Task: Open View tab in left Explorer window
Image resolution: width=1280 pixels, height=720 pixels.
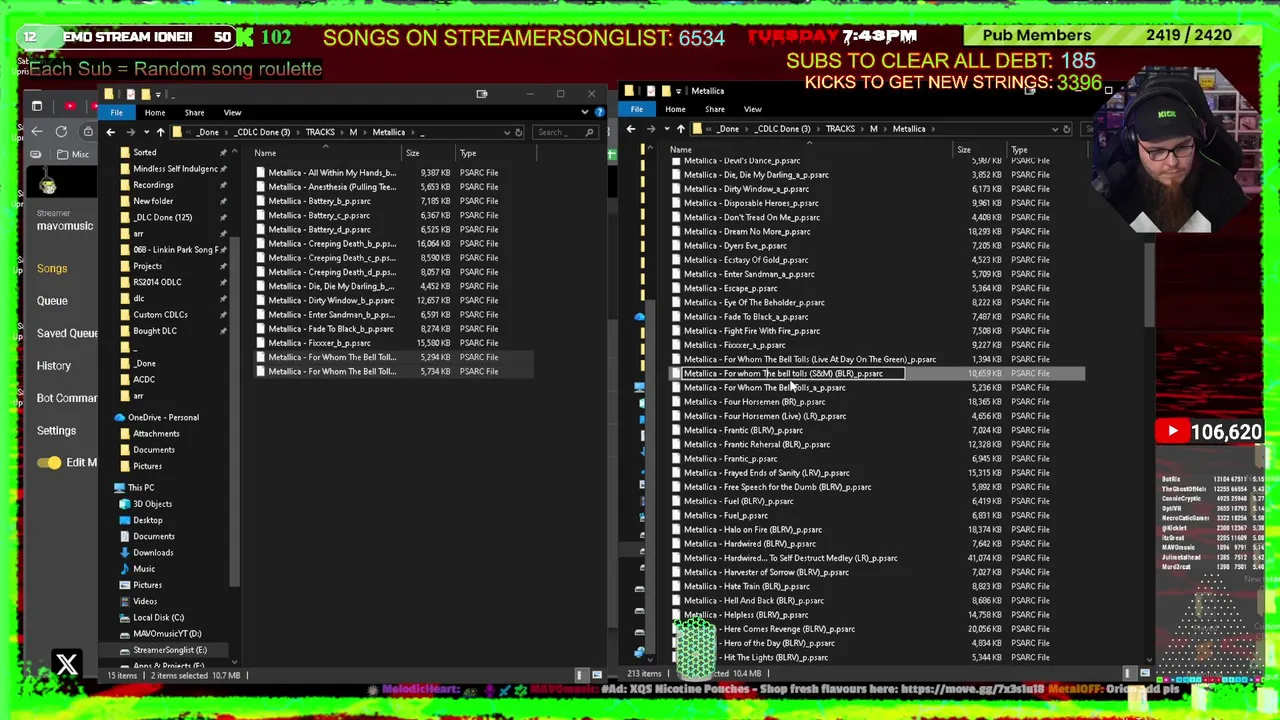Action: [x=232, y=112]
